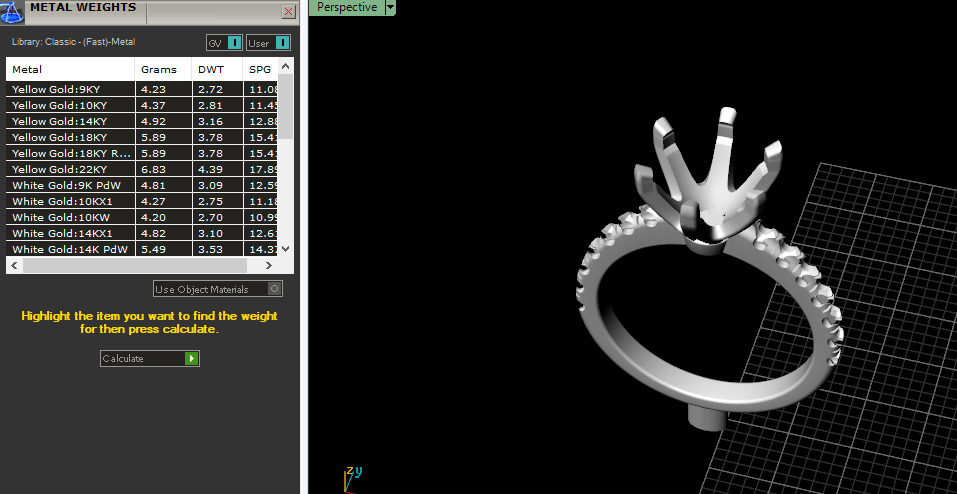The image size is (957, 494).
Task: Select the Yellow Gold:9KY row
Action: (x=142, y=89)
